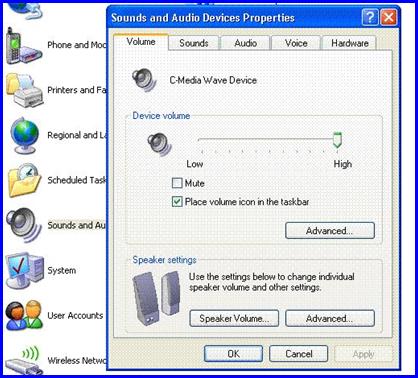Open Wireless Network adapter icon

(x=24, y=361)
